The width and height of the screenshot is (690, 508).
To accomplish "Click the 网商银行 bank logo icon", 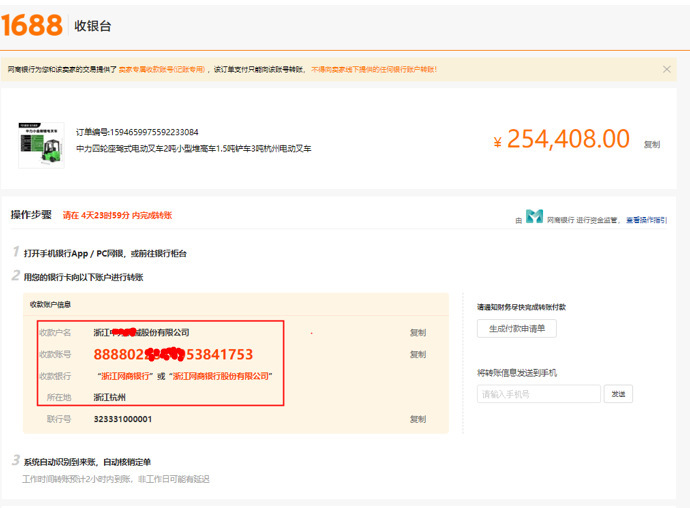I will (x=534, y=216).
